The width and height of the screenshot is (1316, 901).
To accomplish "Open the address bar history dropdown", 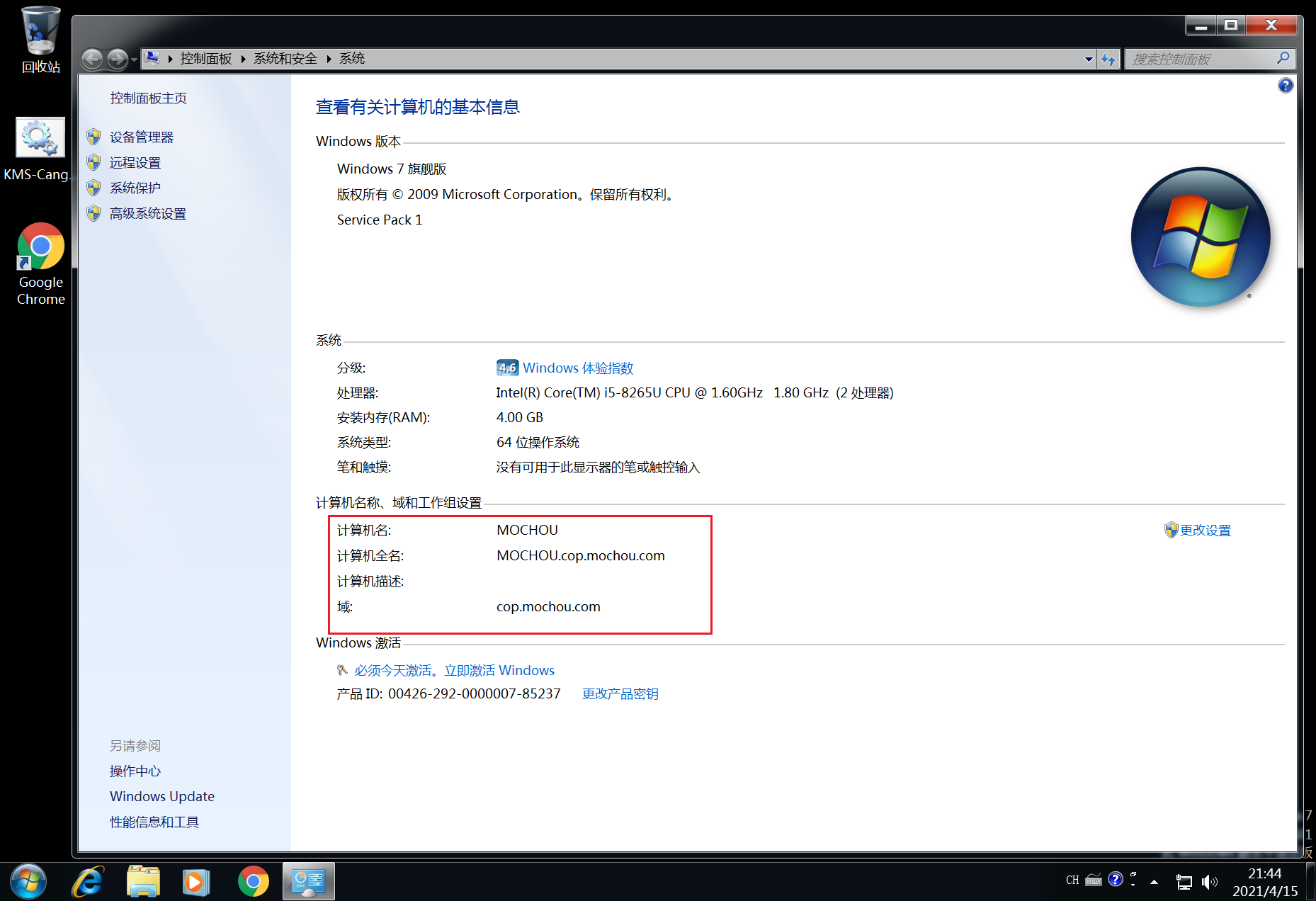I will pyautogui.click(x=1089, y=59).
